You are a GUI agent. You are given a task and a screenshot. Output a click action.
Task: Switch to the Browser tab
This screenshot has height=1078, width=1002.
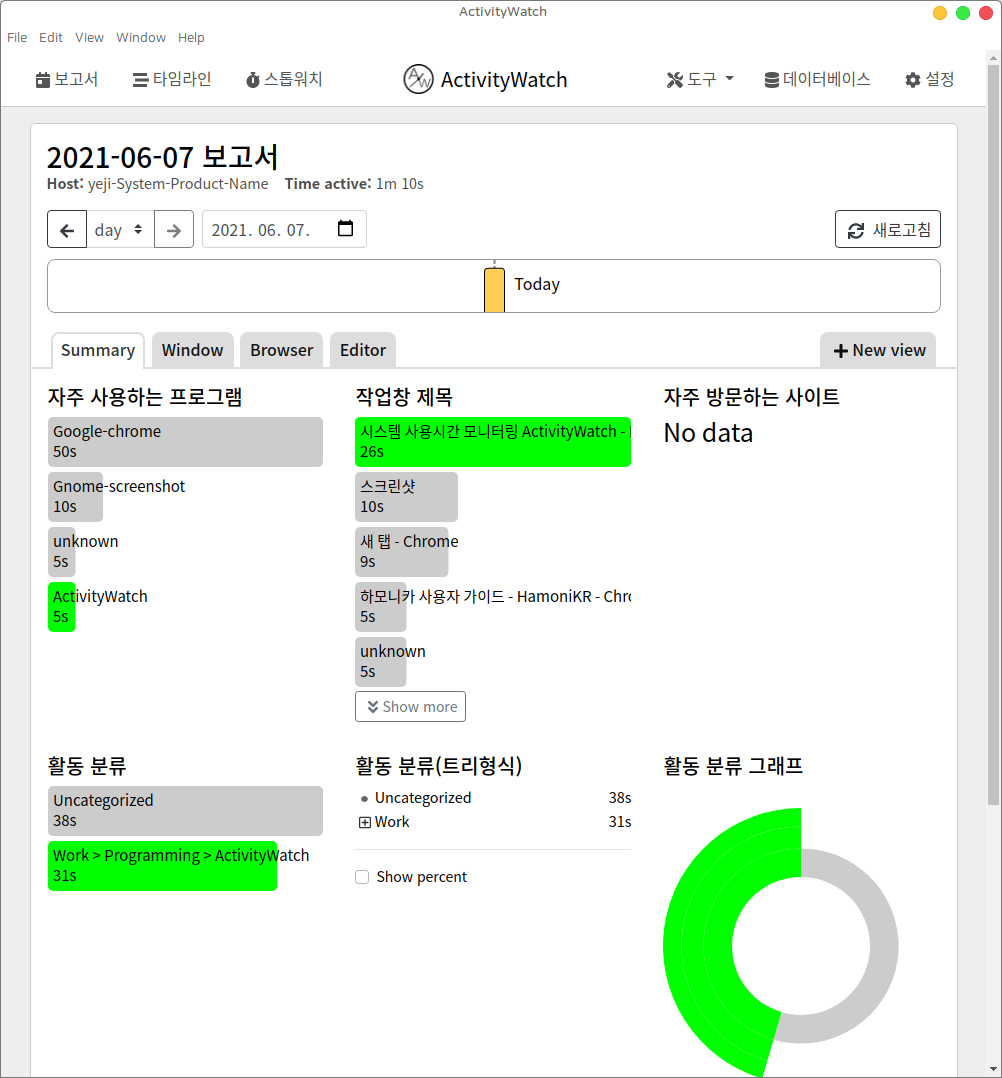[281, 351]
